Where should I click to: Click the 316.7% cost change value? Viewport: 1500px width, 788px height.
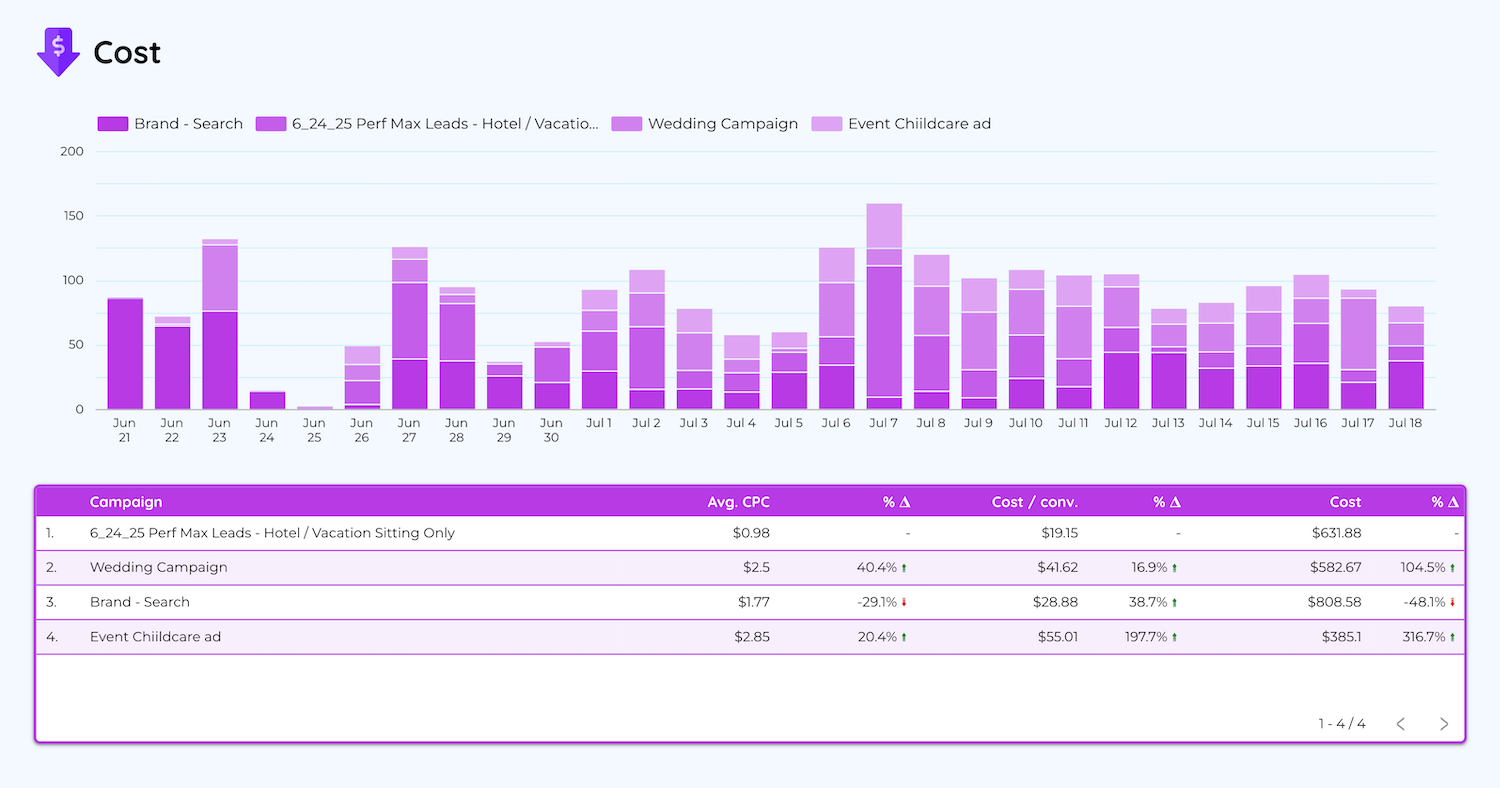tap(1423, 636)
